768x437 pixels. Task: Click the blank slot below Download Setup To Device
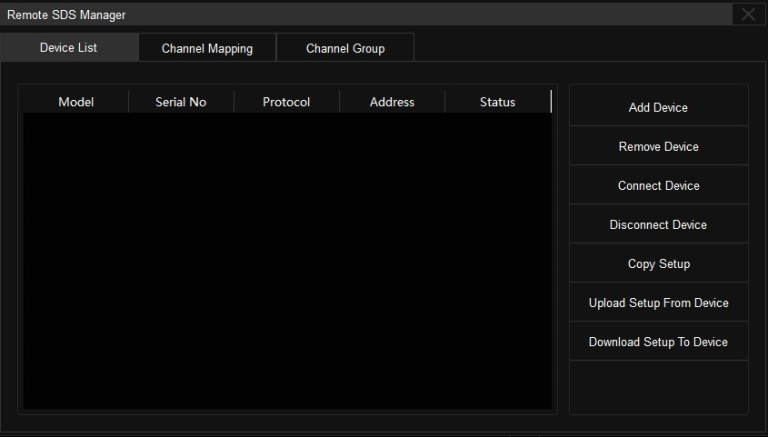pos(658,386)
